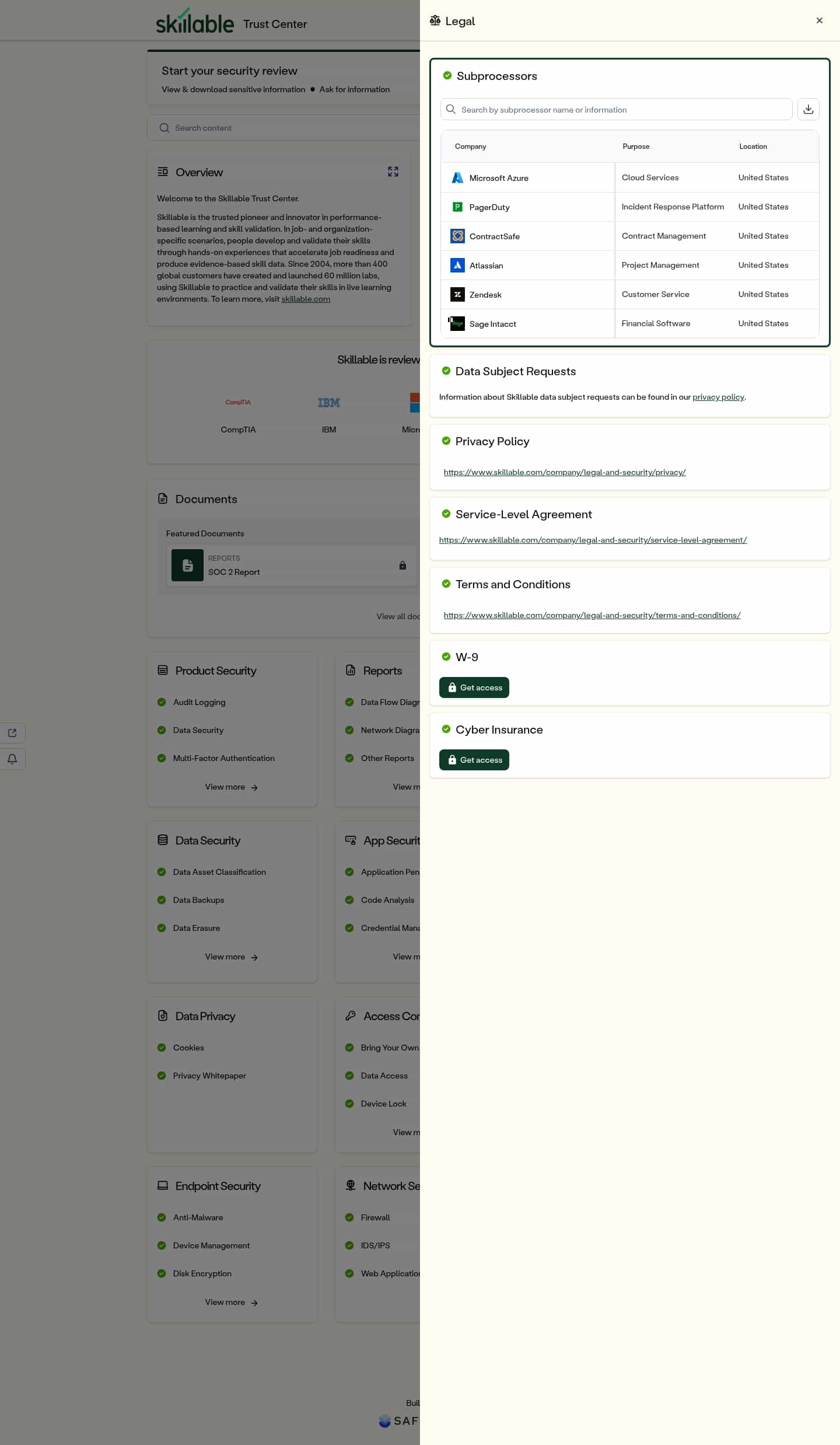
Task: Click the Atlassian logo icon
Action: (457, 266)
